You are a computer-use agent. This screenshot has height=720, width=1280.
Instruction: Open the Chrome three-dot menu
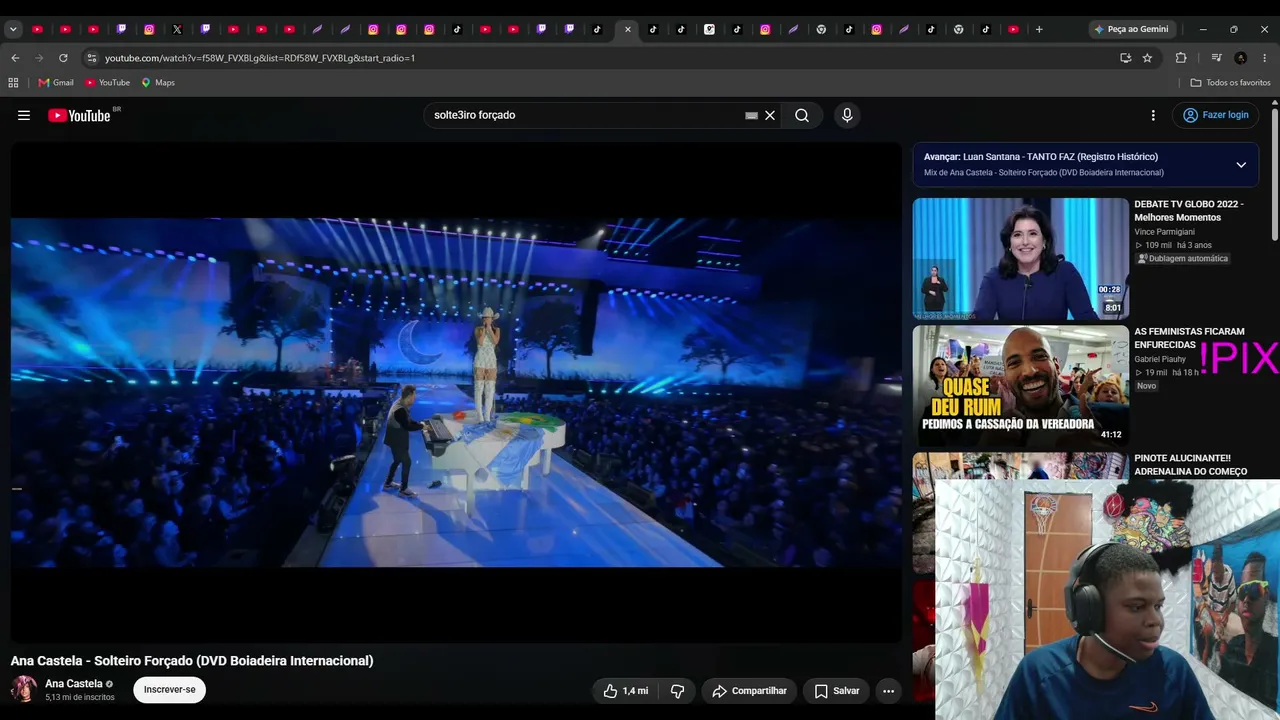(x=1265, y=58)
